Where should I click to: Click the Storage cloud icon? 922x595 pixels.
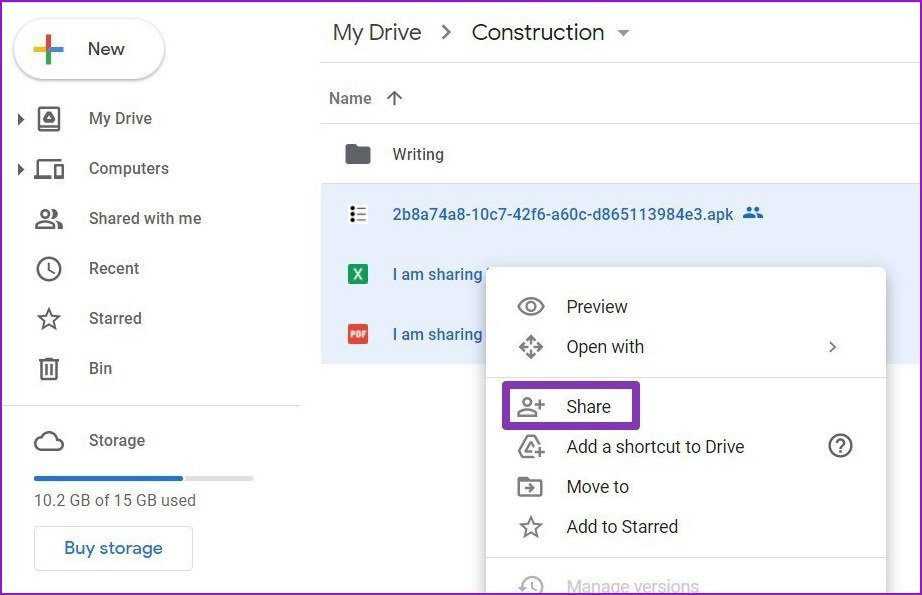[x=49, y=441]
